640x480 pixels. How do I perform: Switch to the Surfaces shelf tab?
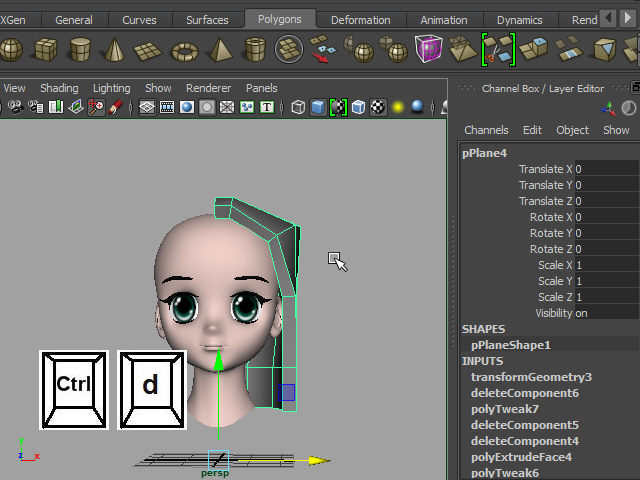pyautogui.click(x=207, y=20)
